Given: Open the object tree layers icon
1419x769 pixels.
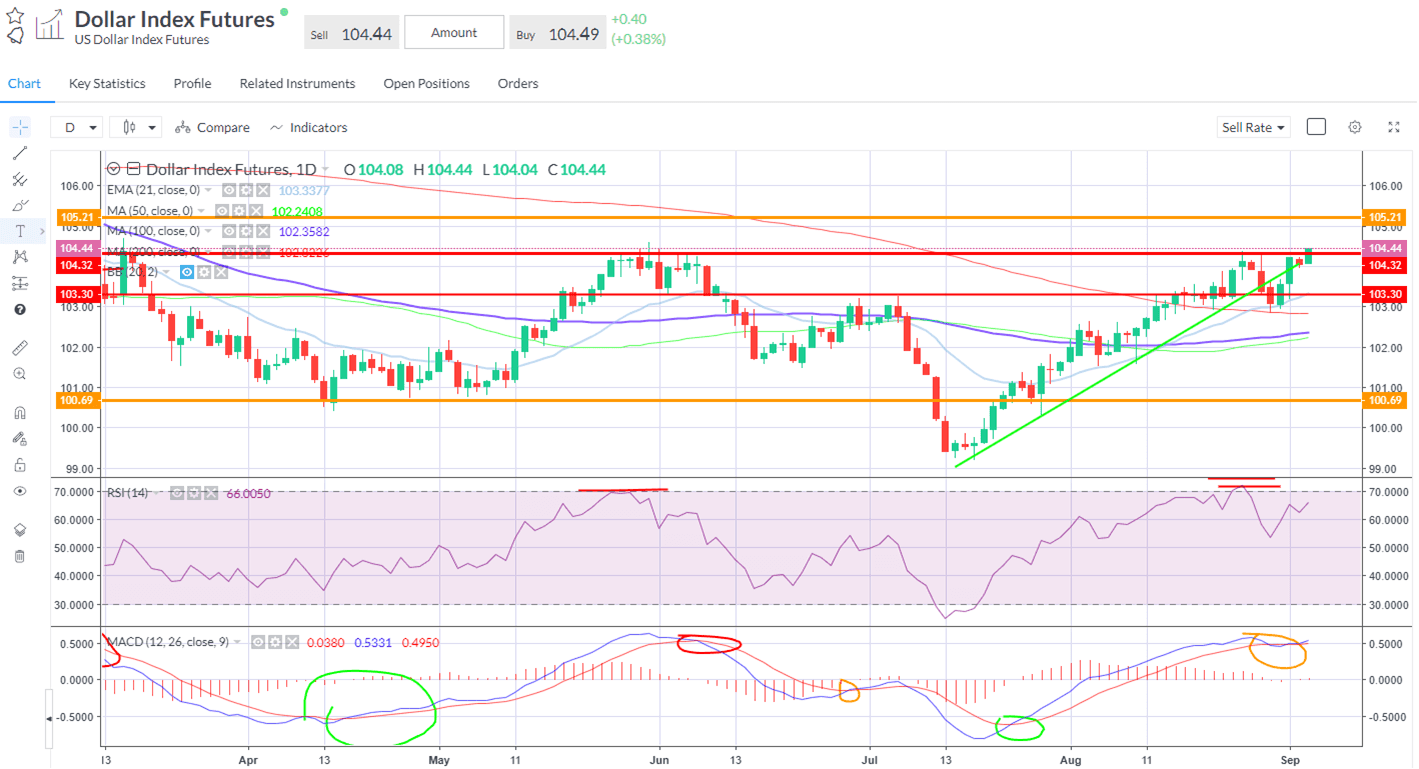Looking at the screenshot, I should point(20,530).
